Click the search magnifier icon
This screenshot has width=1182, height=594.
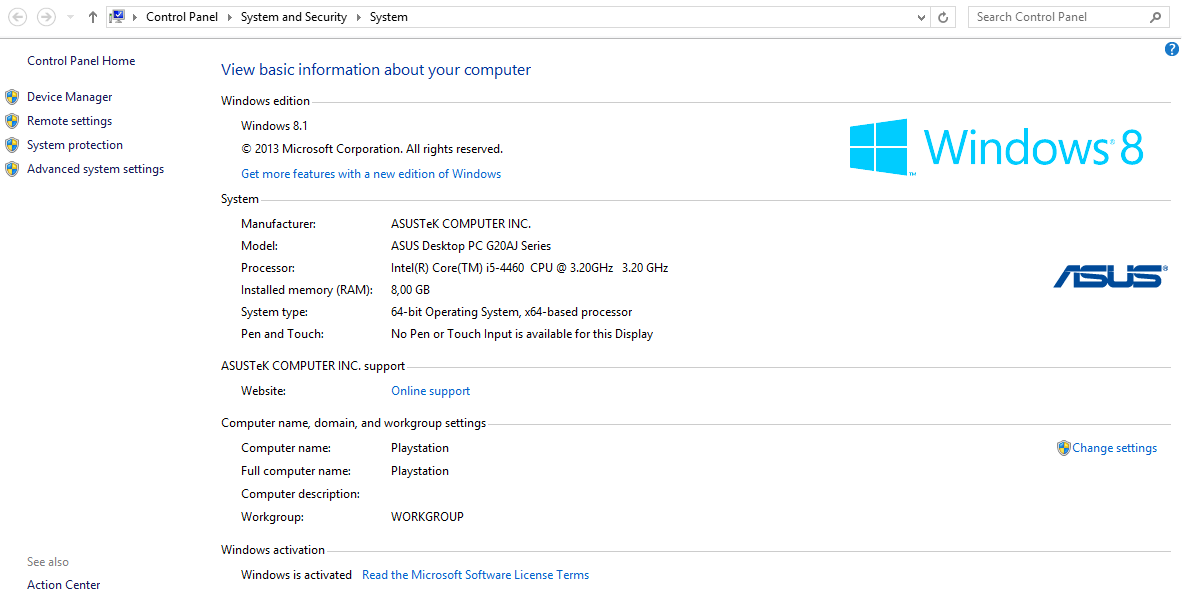(x=1156, y=17)
